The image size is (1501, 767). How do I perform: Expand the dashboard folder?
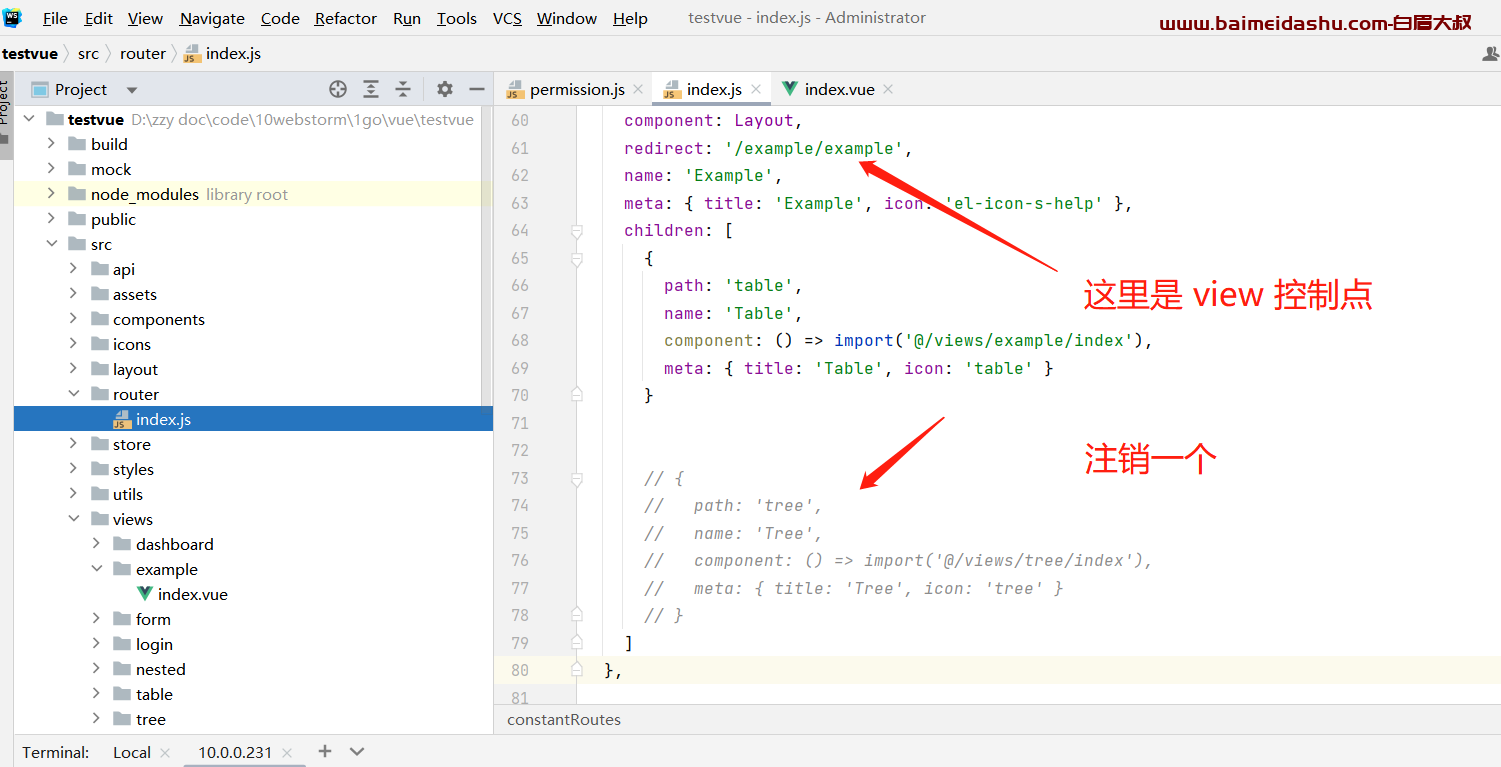point(97,544)
